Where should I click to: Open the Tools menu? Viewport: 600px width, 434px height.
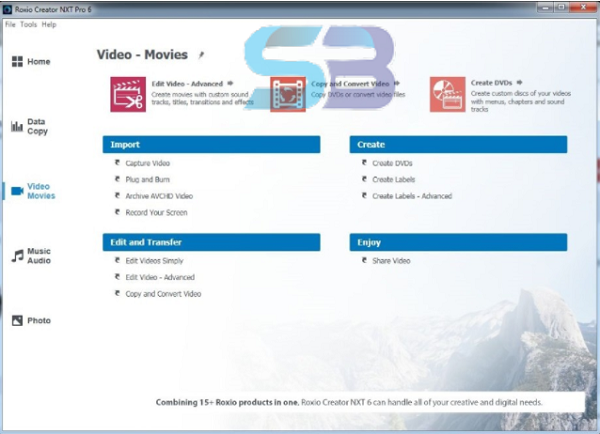coord(29,24)
